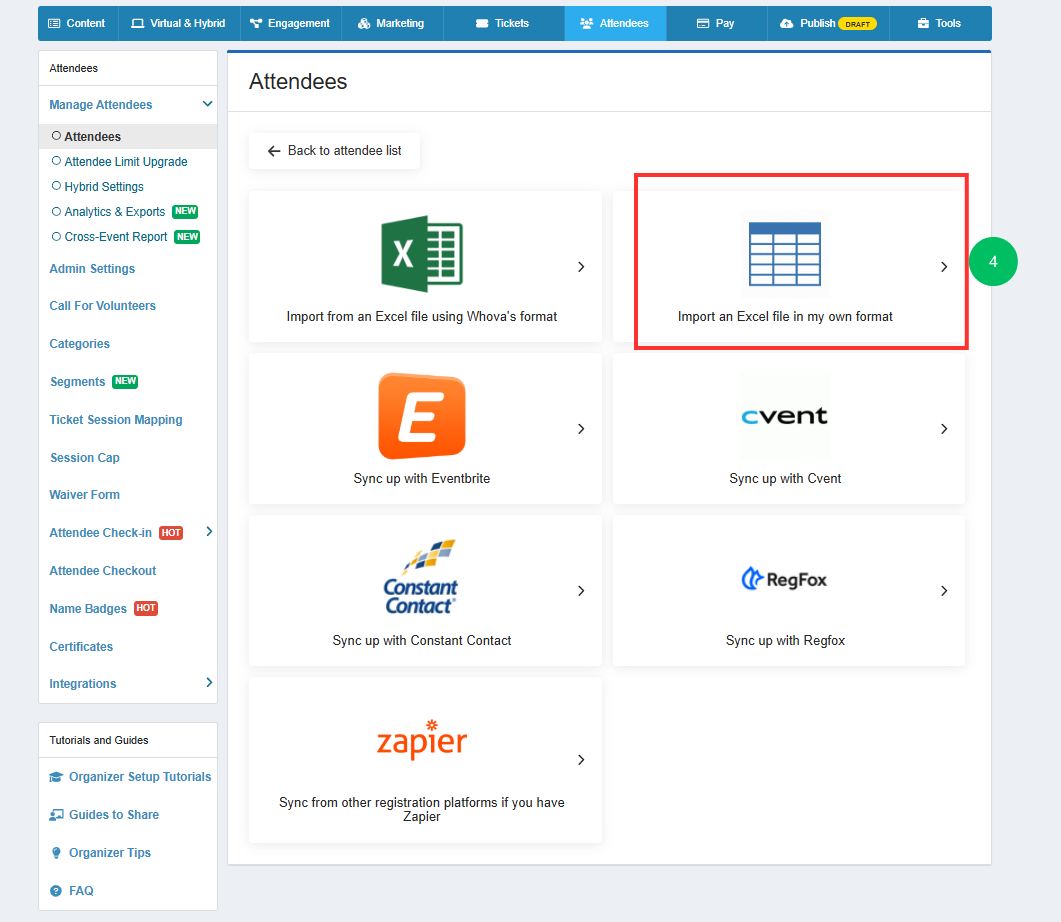Viewport: 1061px width, 922px height.
Task: Open the Tickets tab
Action: pyautogui.click(x=503, y=23)
